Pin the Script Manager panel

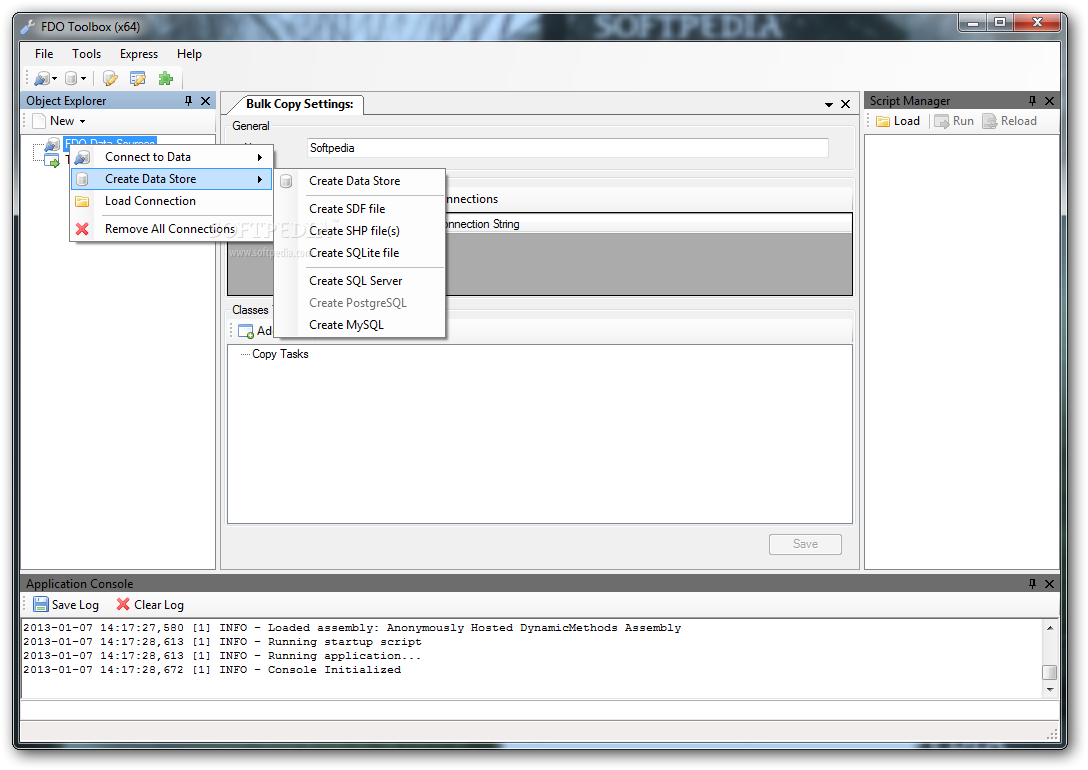click(x=1032, y=101)
